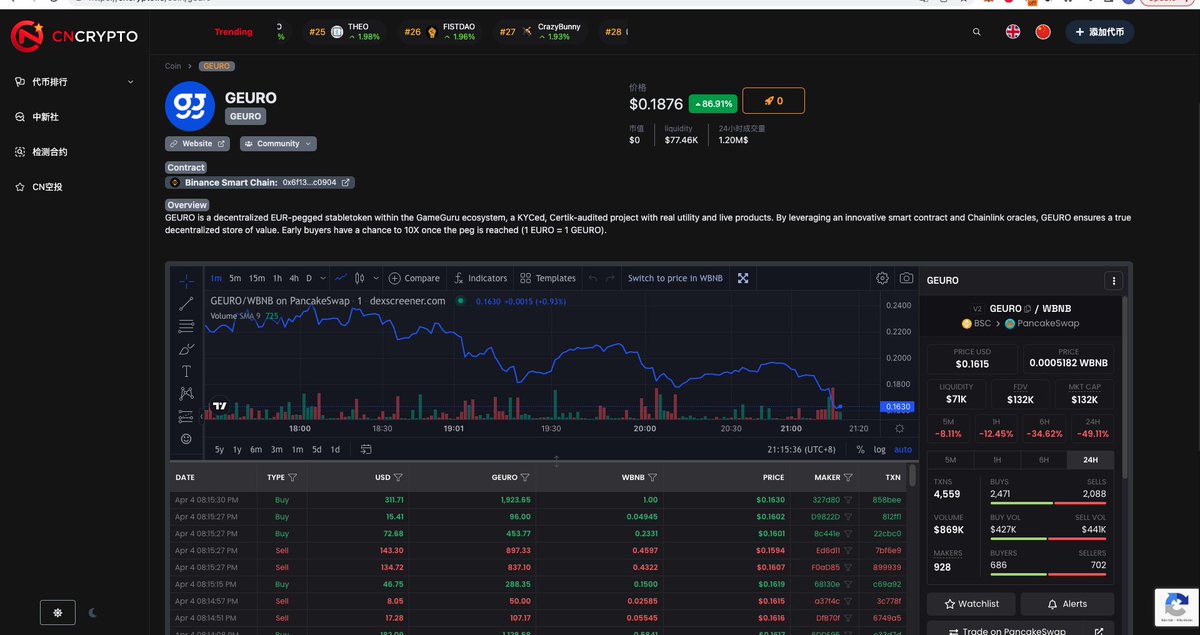Toggle light mode sun button
Screen dimensions: 1200x635
pyautogui.click(x=57, y=612)
